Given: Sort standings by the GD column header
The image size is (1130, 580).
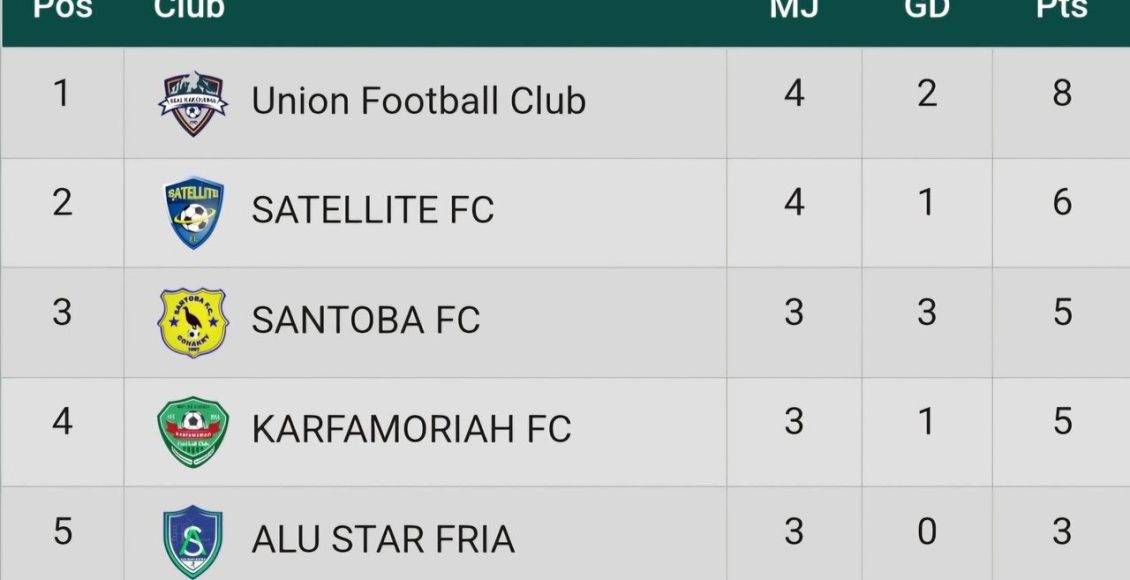Looking at the screenshot, I should click(x=927, y=9).
